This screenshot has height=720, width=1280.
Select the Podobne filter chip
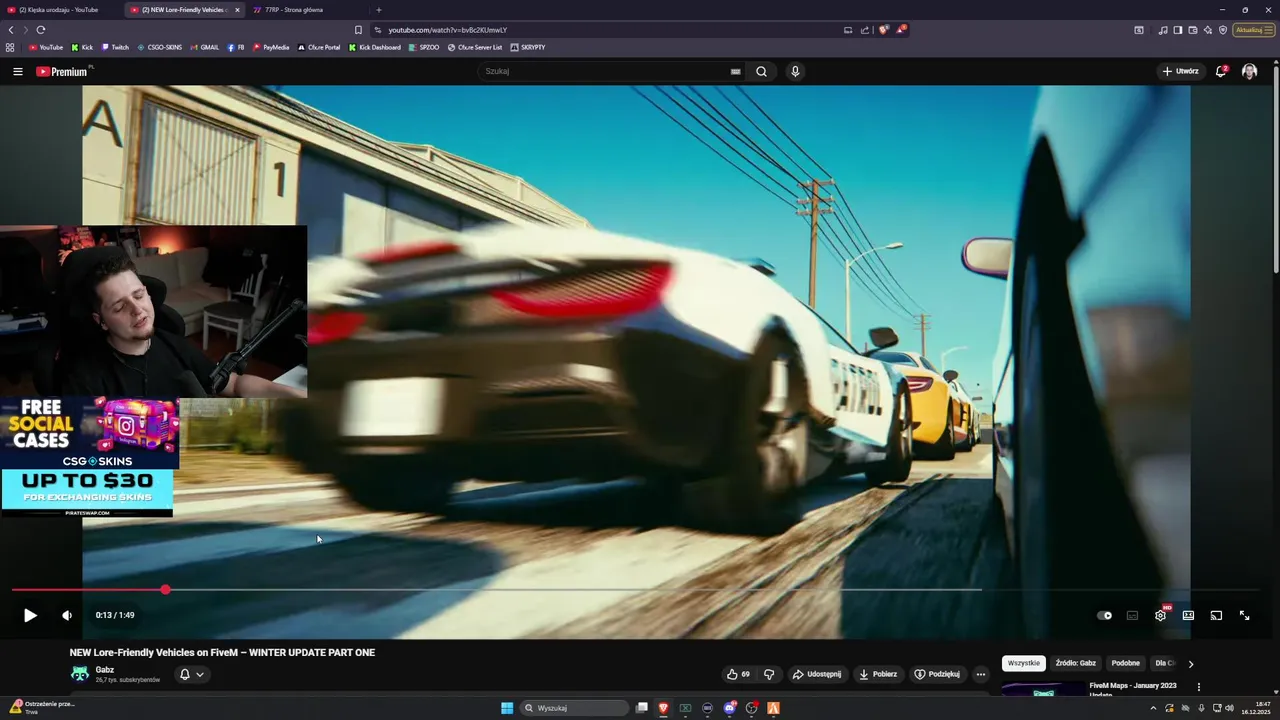pos(1125,663)
